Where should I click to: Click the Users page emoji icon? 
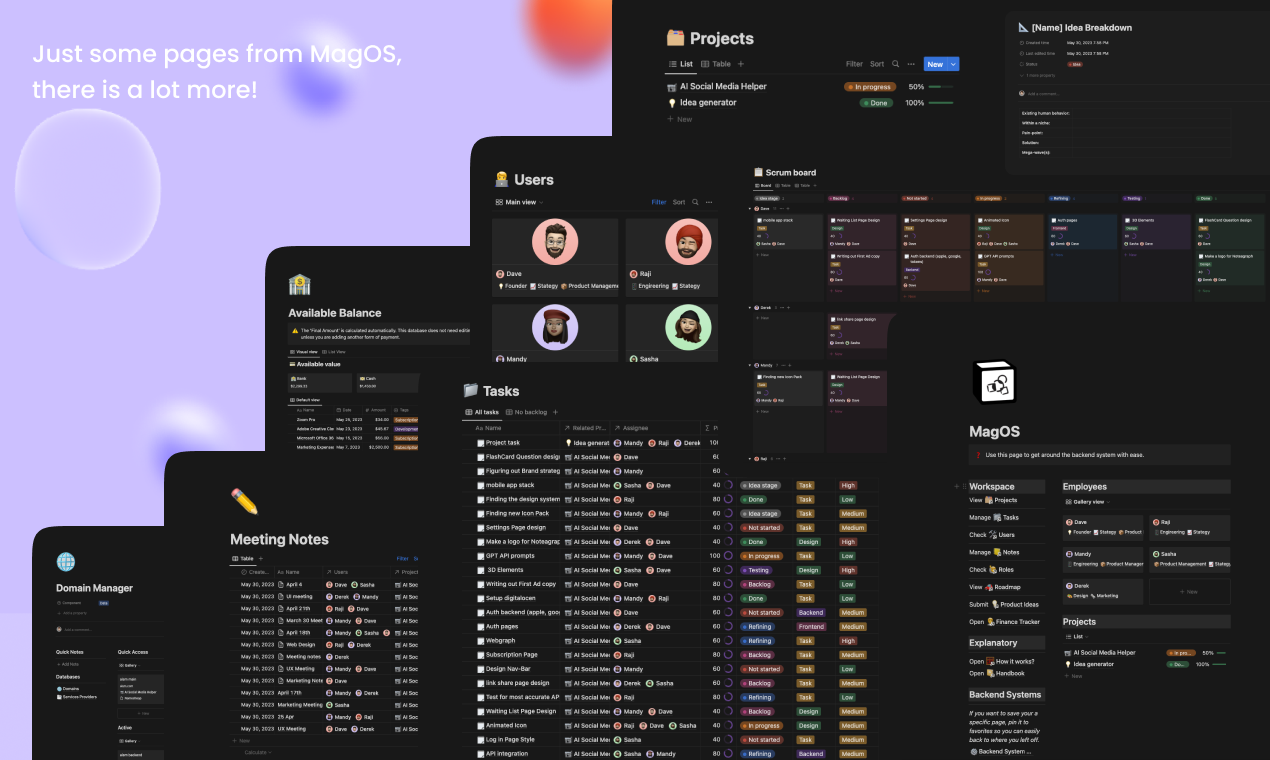[x=502, y=179]
